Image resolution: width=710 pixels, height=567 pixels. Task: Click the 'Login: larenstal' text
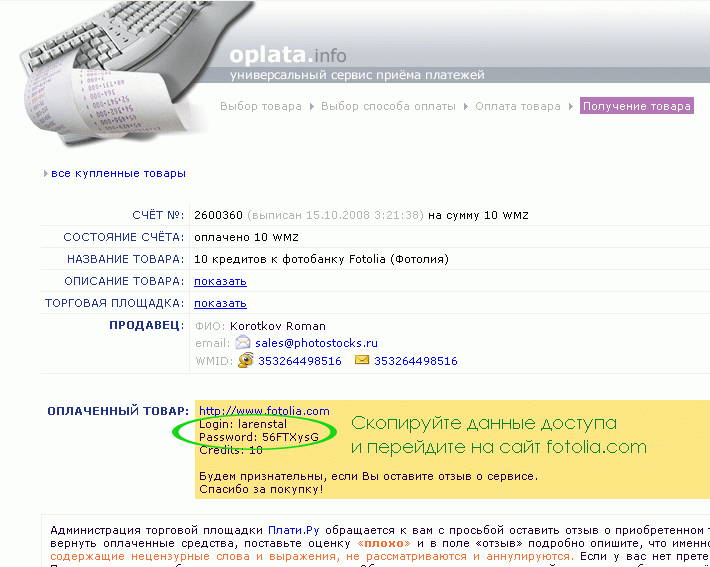pos(243,424)
